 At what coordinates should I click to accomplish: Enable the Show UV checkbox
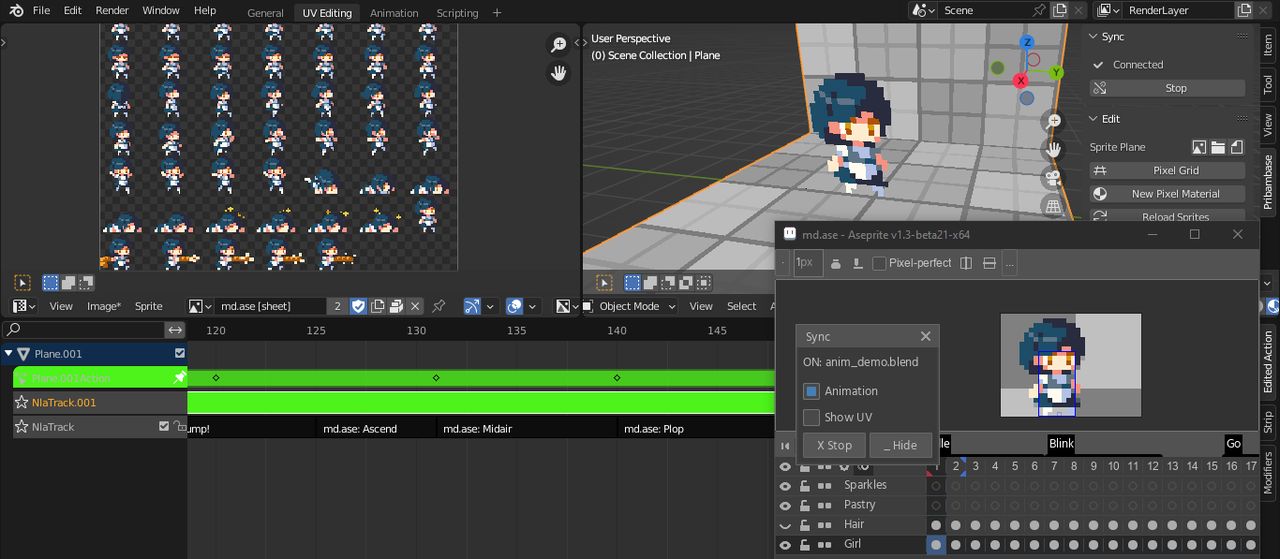[x=812, y=417]
